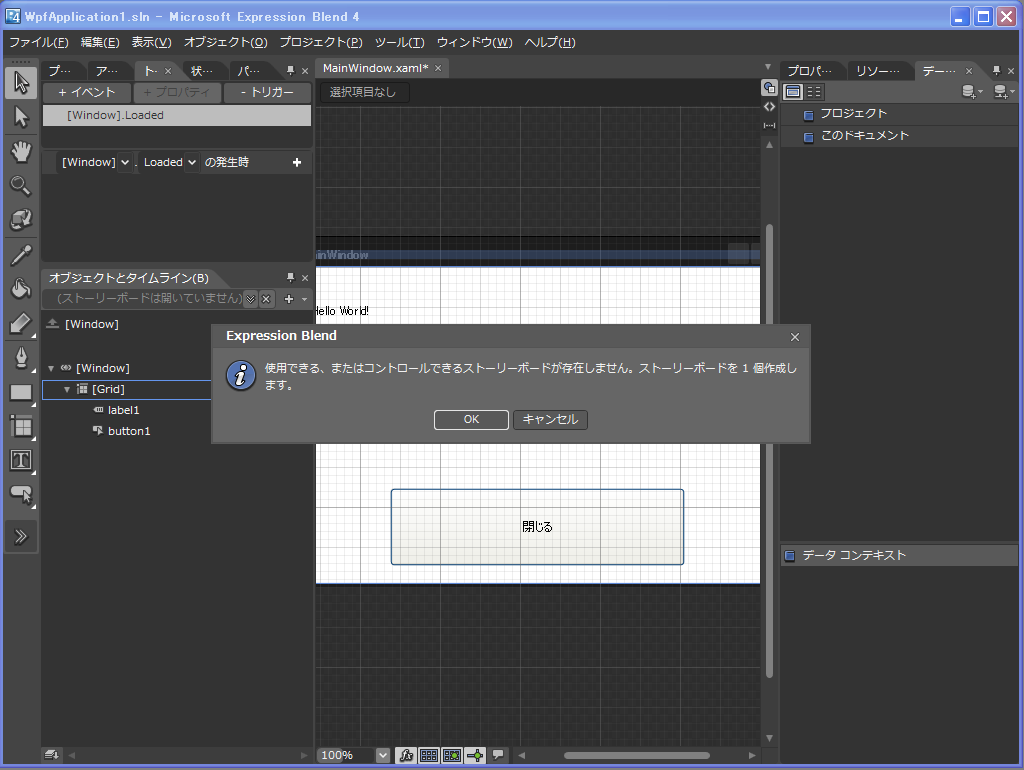
Task: Open the ファイル(F) menu
Action: (x=39, y=42)
